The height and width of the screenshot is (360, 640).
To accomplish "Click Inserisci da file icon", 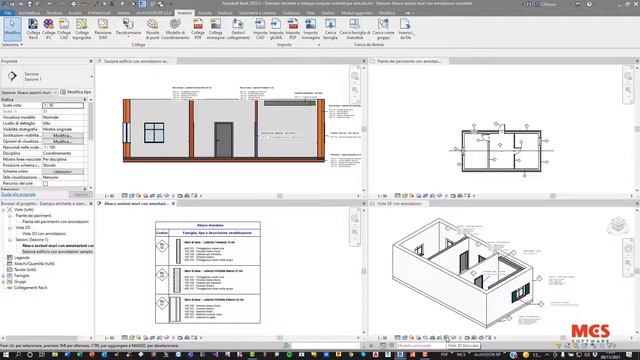I will pyautogui.click(x=405, y=29).
